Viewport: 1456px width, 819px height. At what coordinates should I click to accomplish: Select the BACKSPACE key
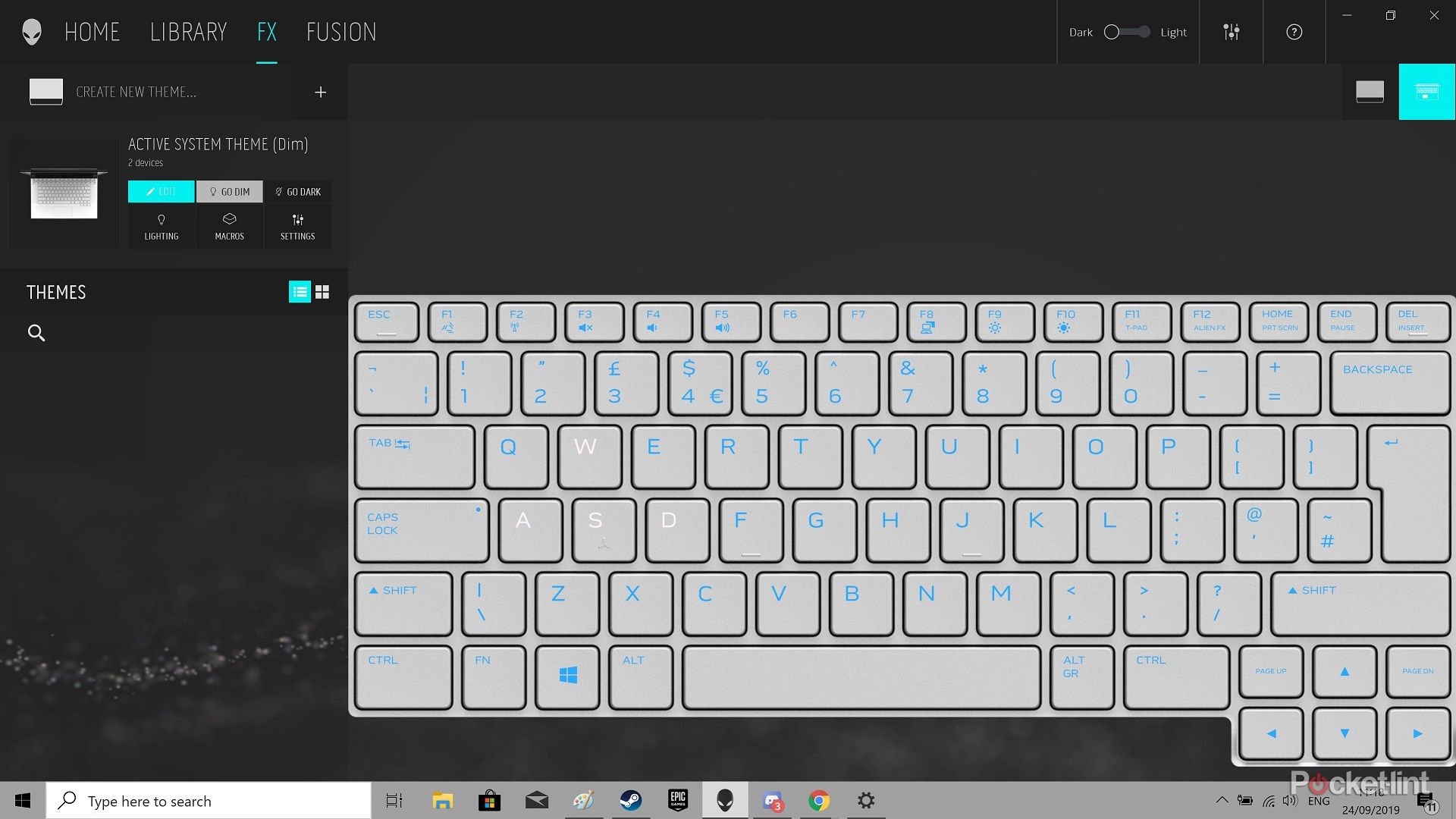click(x=1390, y=383)
